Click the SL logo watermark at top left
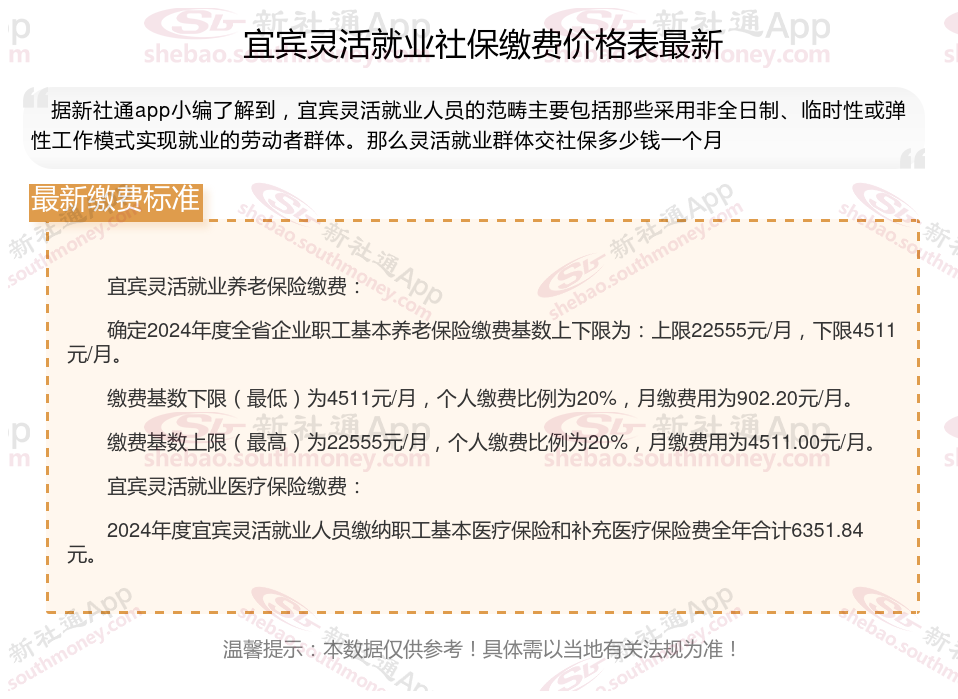Screen dimensions: 958x699 pyautogui.click(x=192, y=23)
